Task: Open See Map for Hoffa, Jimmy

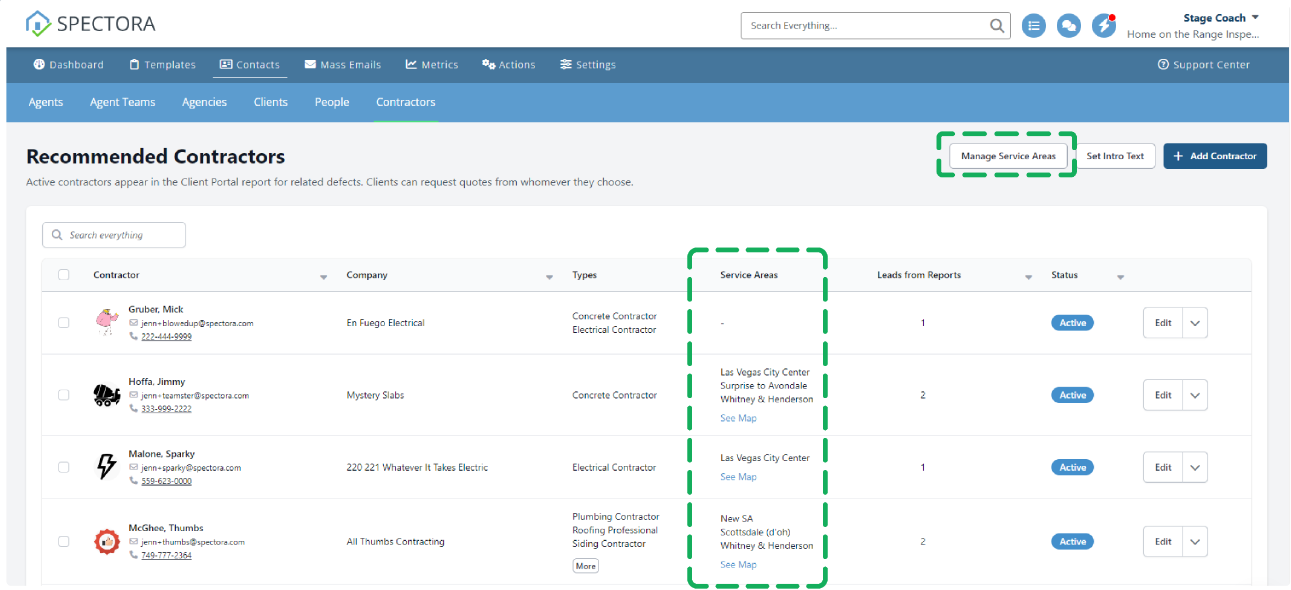Action: (738, 418)
